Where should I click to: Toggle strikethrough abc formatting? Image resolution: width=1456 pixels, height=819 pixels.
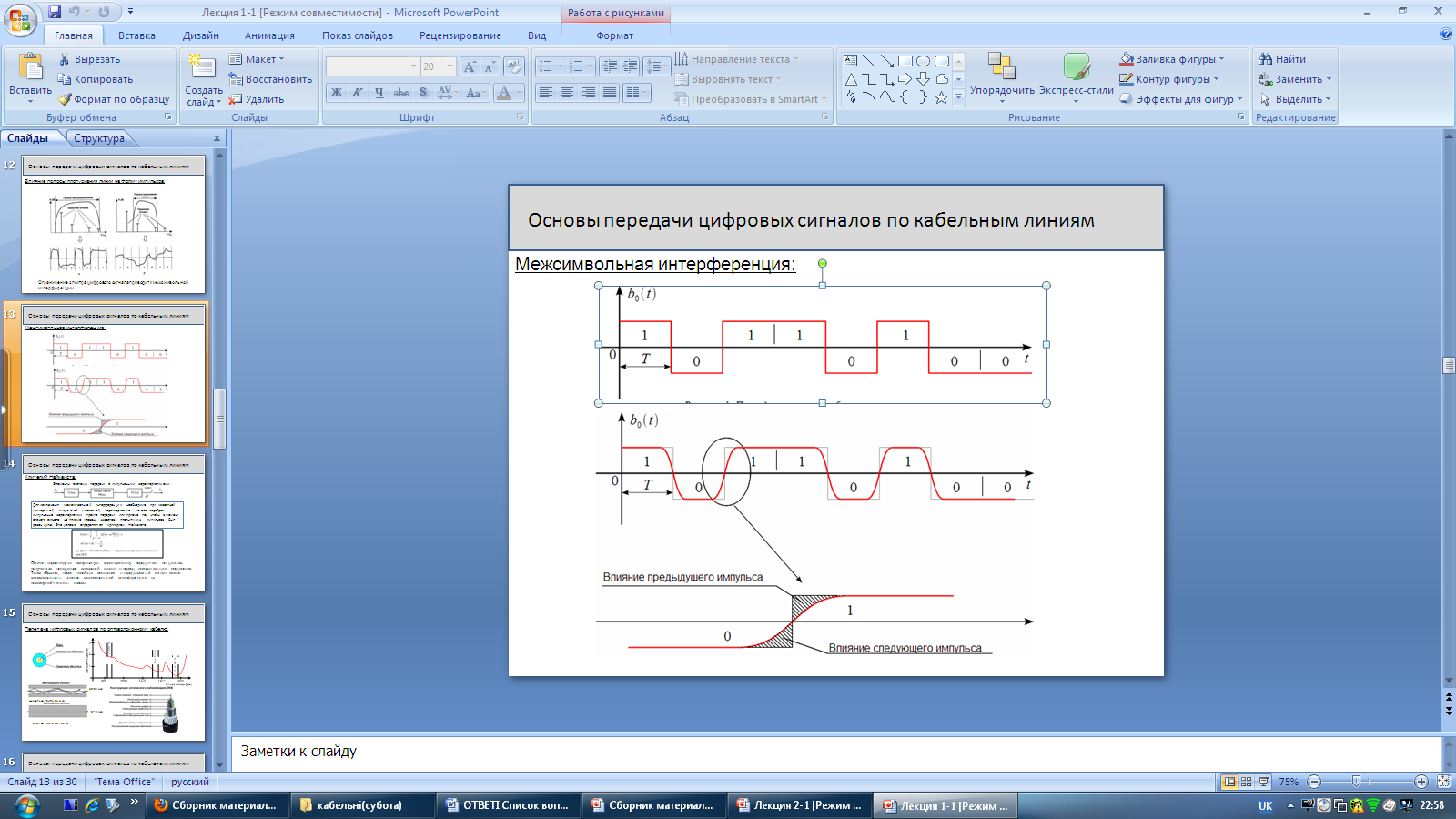click(400, 93)
